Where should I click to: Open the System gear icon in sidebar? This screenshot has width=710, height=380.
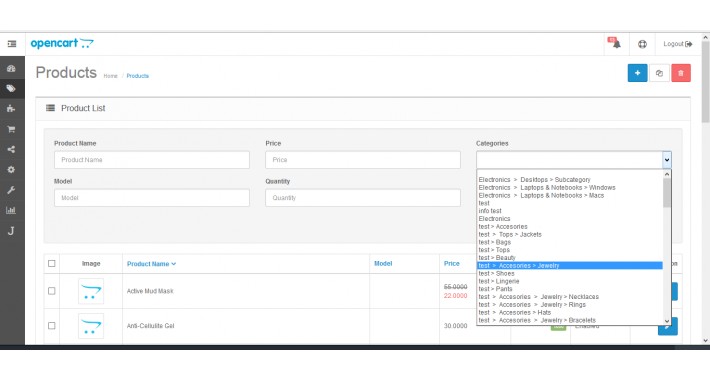click(x=11, y=169)
